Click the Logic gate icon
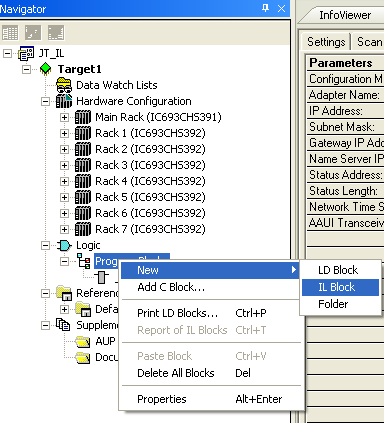The height and width of the screenshot is (423, 384). click(64, 246)
